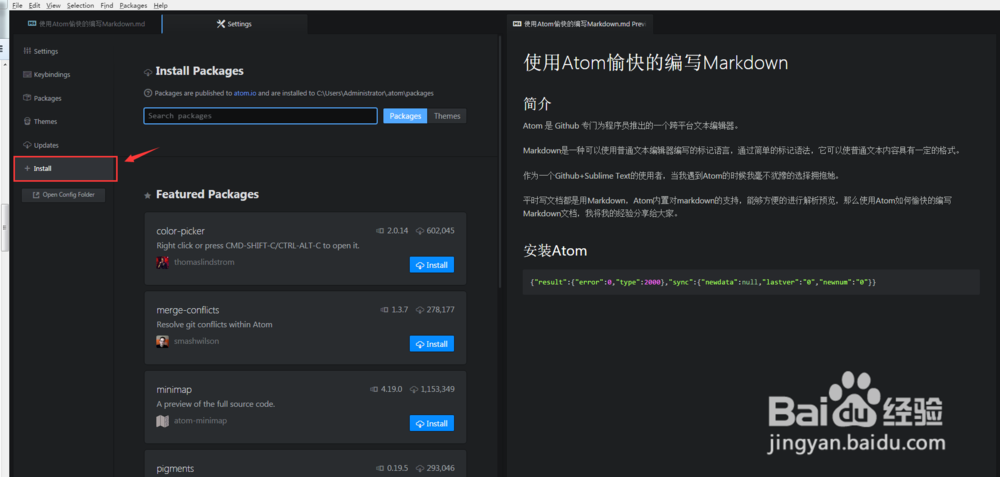The image size is (1000, 477).
Task: Open the merge-conflicts package name
Action: tap(188, 310)
